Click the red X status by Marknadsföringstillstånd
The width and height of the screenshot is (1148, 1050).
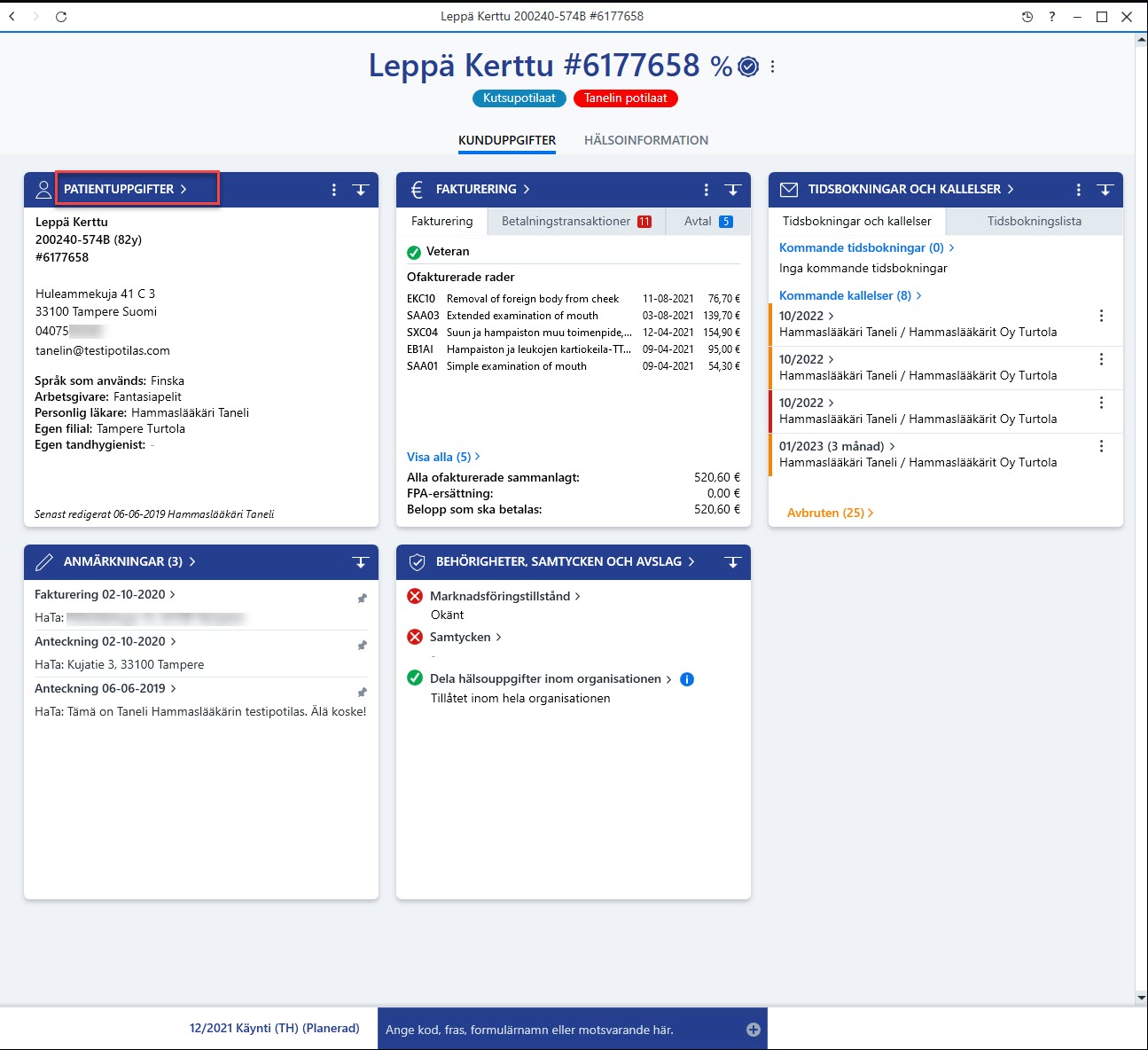point(415,596)
